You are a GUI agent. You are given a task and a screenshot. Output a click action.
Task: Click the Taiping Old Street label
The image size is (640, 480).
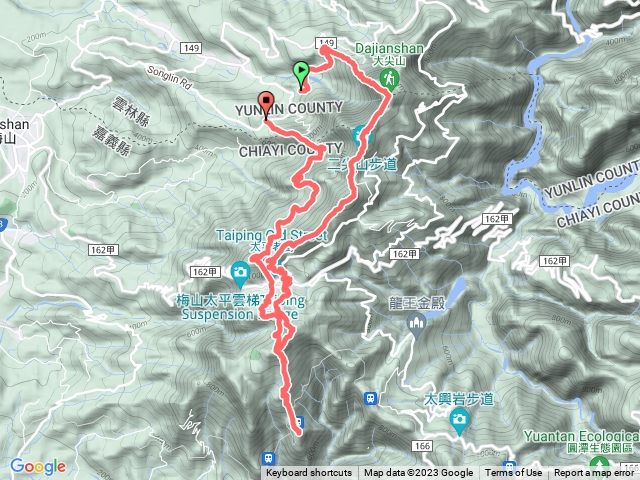272,236
